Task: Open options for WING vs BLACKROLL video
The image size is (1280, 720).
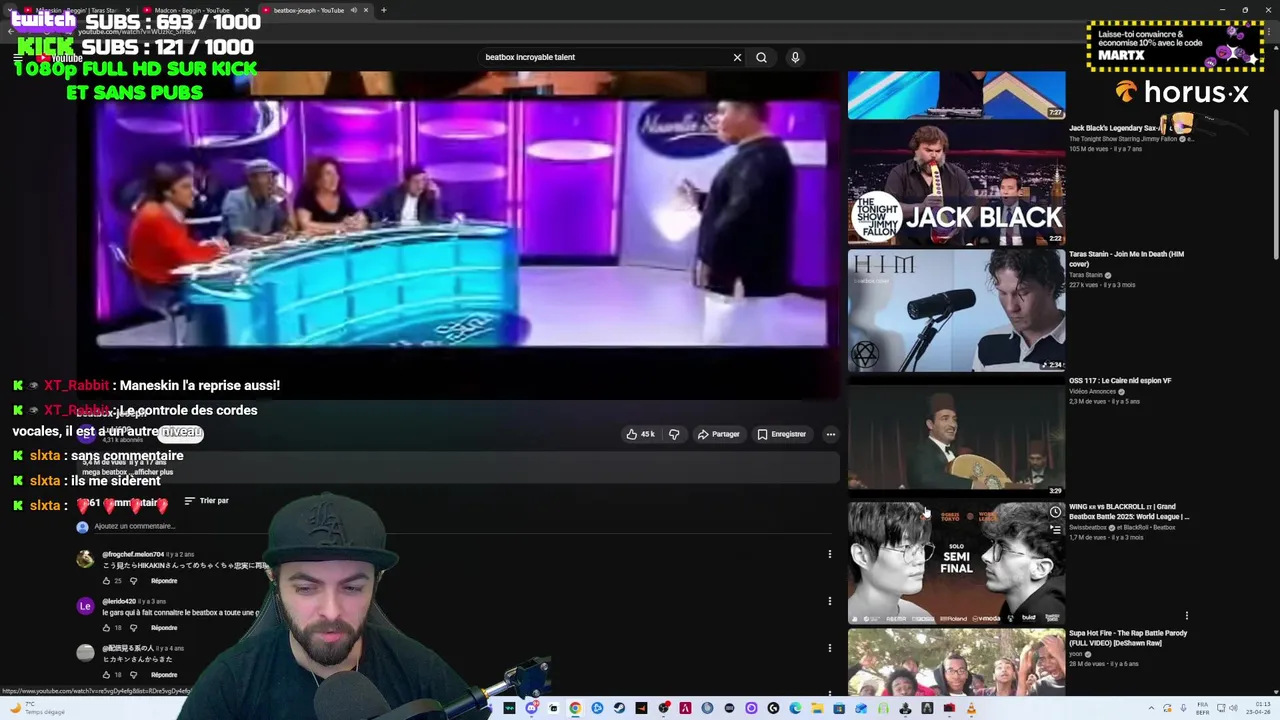Action: [1187, 616]
